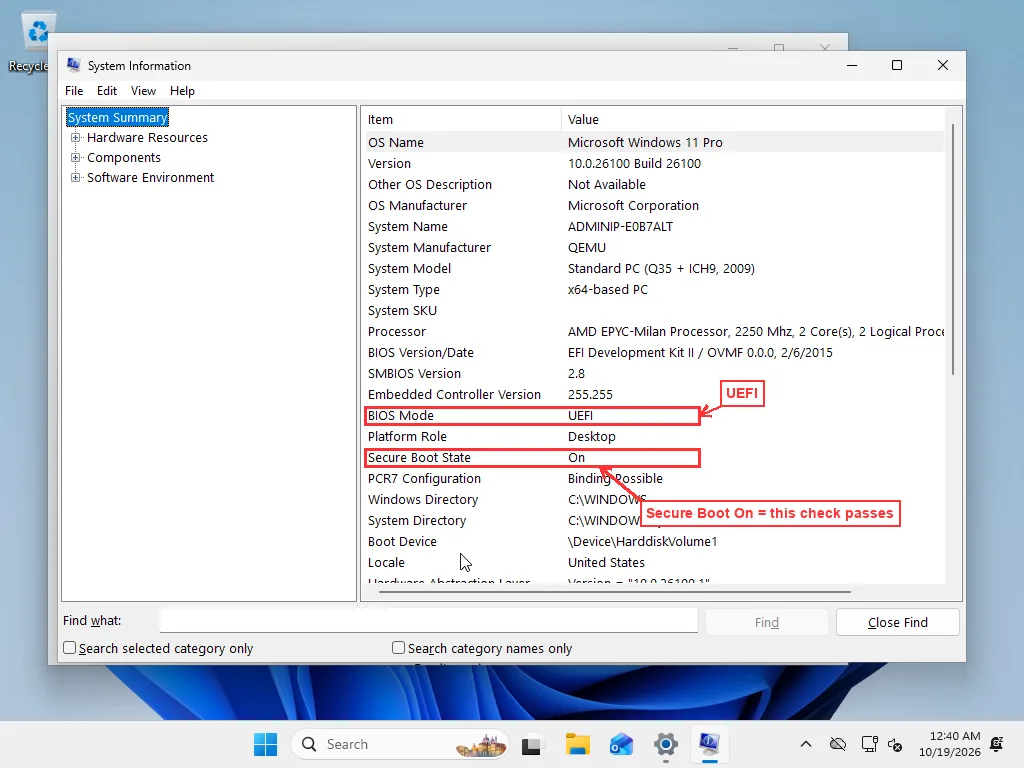Select the System Information taskbar icon
1024x768 pixels.
[709, 744]
